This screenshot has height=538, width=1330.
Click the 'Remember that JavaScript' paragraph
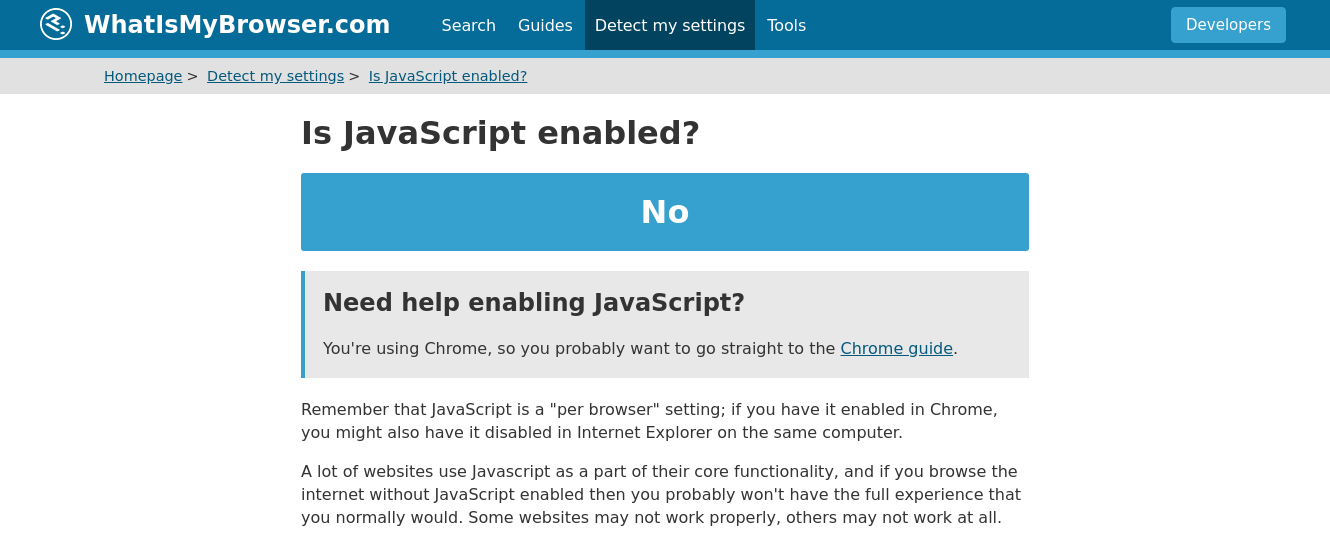[x=649, y=421]
